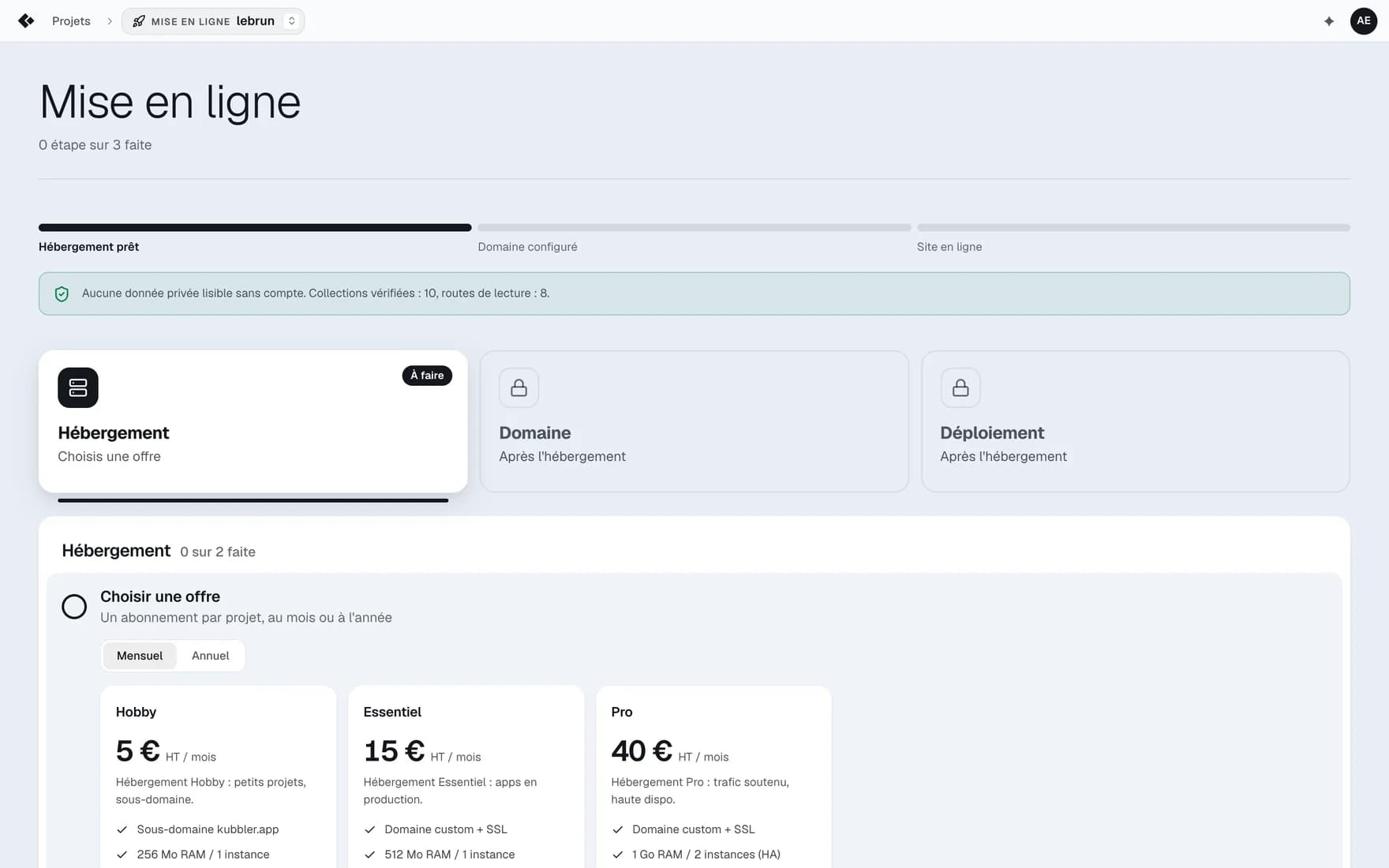Click the green shield check icon
This screenshot has width=1389, height=868.
click(x=62, y=294)
